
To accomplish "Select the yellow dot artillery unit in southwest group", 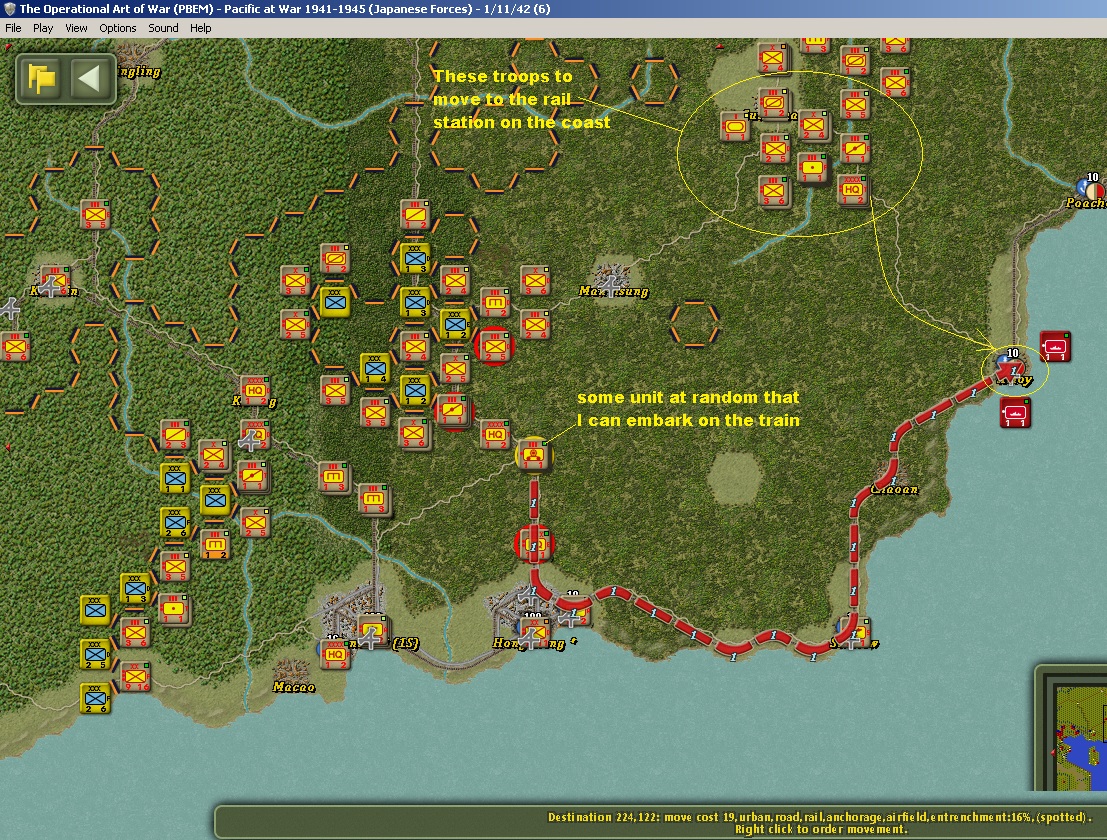I will (174, 608).
